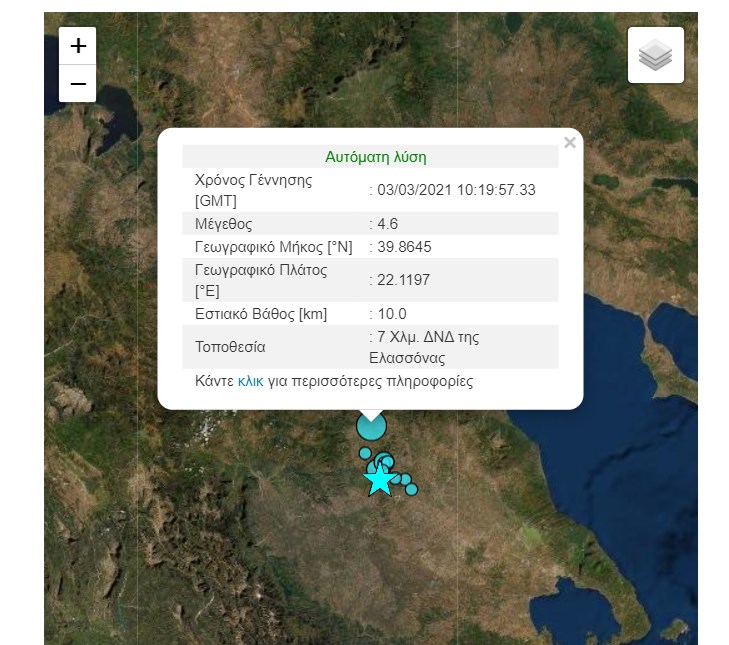Select the rightmost small teal earthquake circle
The image size is (729, 645).
[411, 489]
